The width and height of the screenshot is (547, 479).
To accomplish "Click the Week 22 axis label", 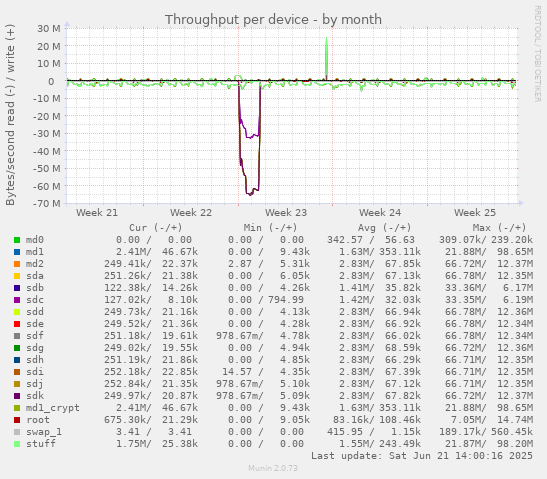I will pos(191,212).
